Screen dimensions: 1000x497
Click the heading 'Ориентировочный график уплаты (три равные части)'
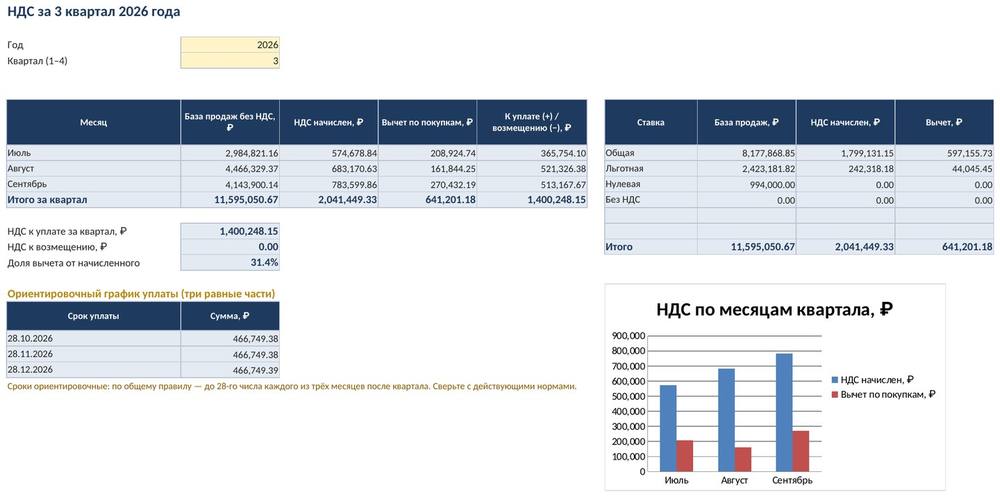pyautogui.click(x=141, y=293)
